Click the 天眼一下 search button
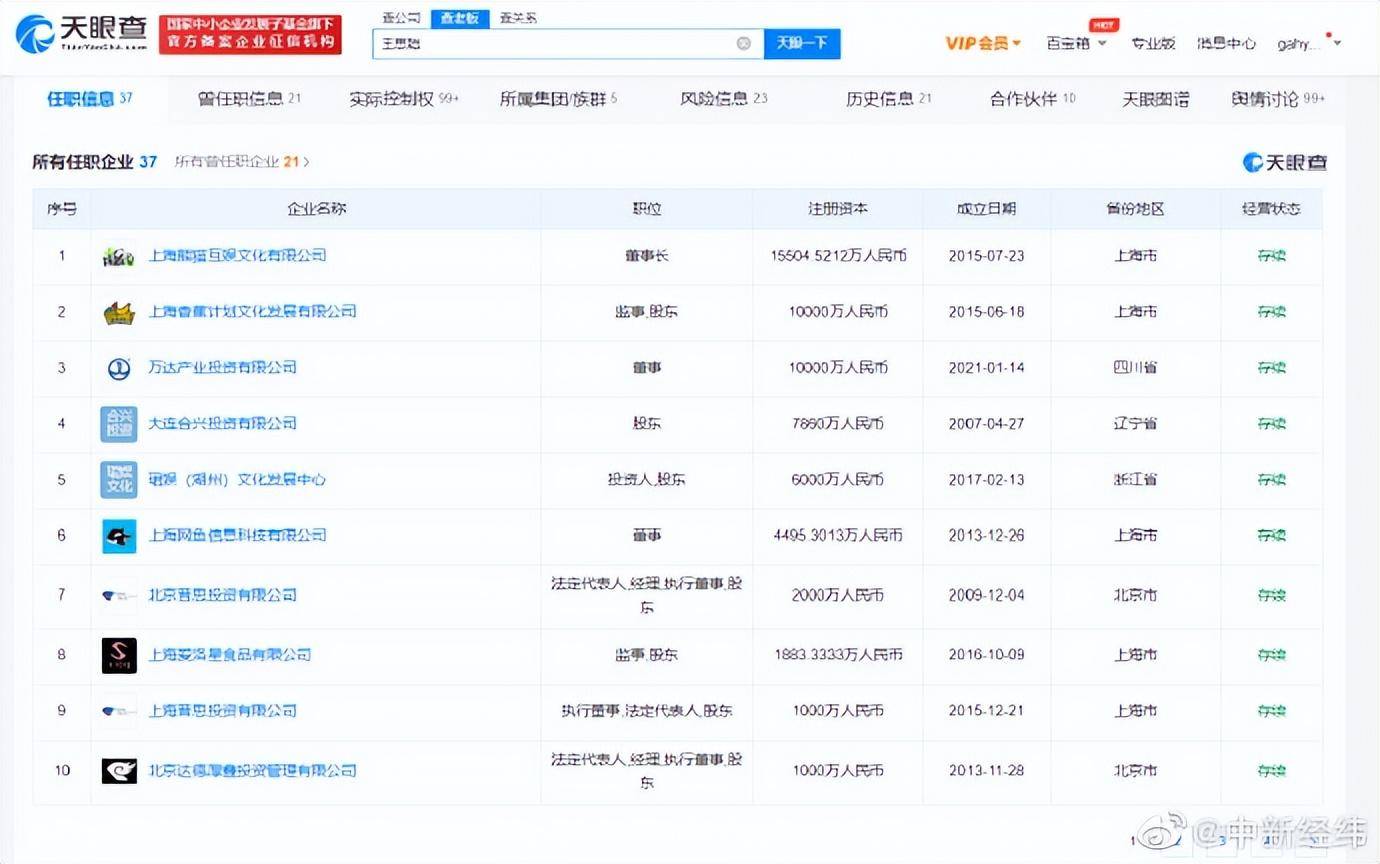The width and height of the screenshot is (1380, 864). (x=802, y=43)
